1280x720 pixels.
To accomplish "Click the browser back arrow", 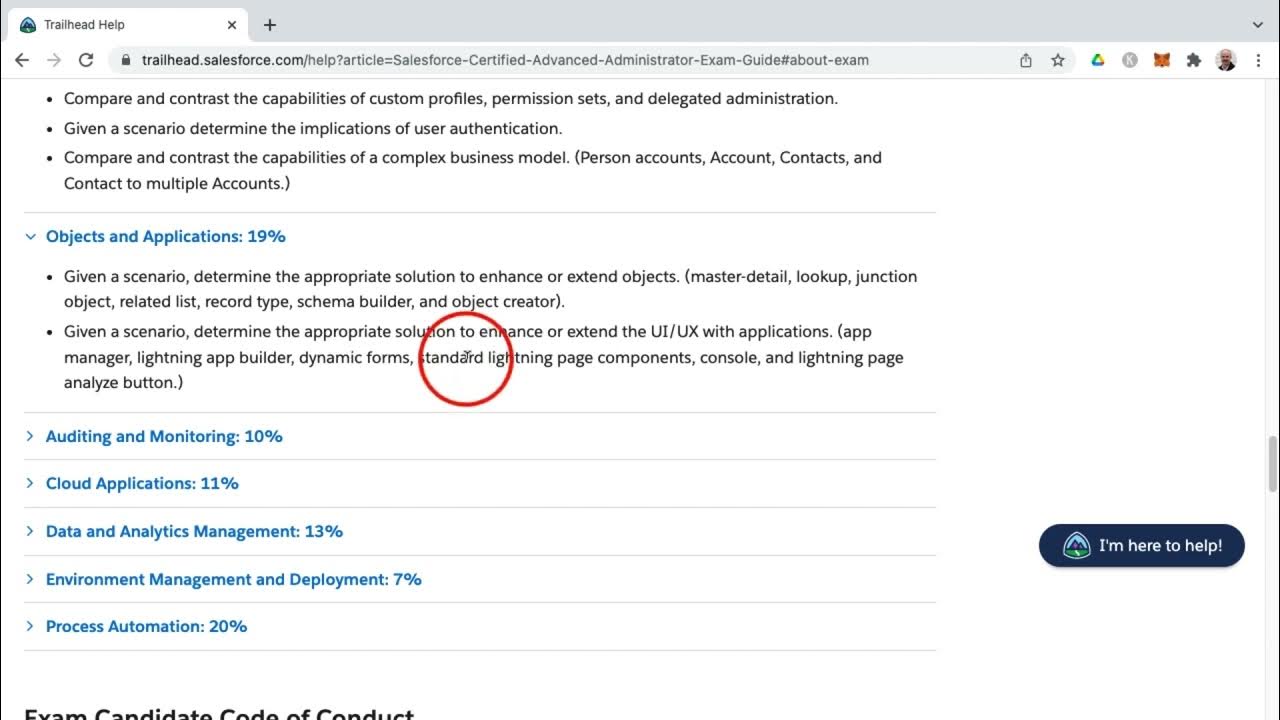I will 22,60.
